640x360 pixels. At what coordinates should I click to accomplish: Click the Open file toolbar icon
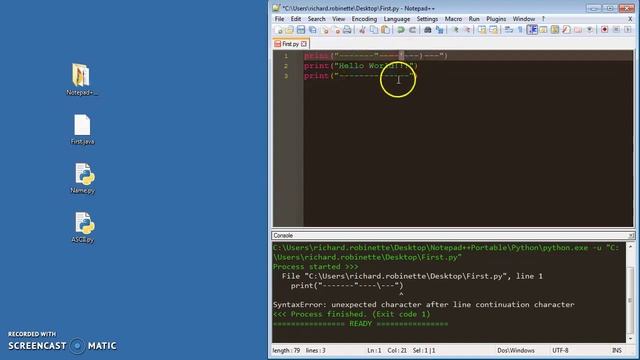tap(290, 30)
